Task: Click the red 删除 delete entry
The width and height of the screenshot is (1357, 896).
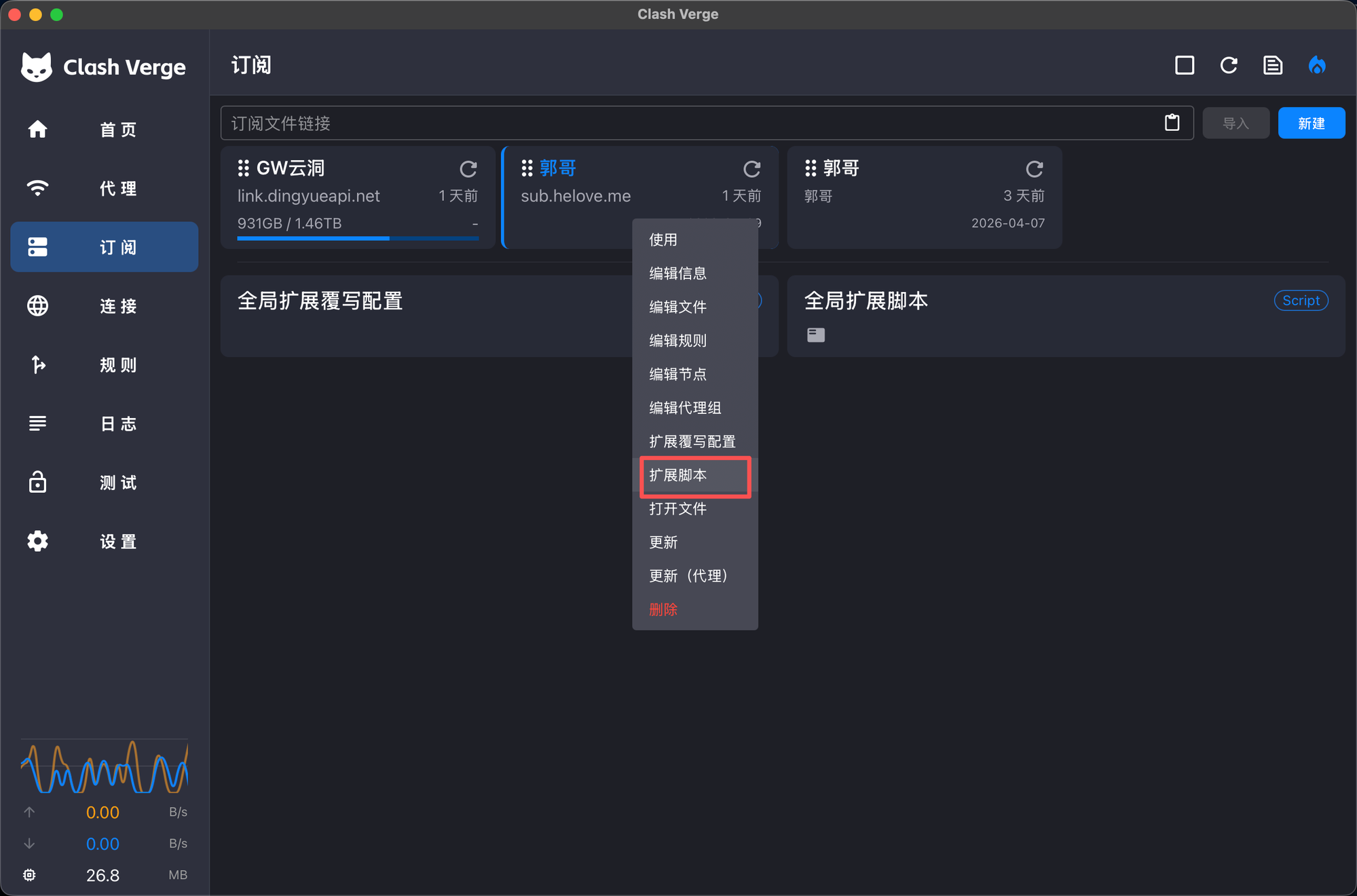Action: point(695,610)
